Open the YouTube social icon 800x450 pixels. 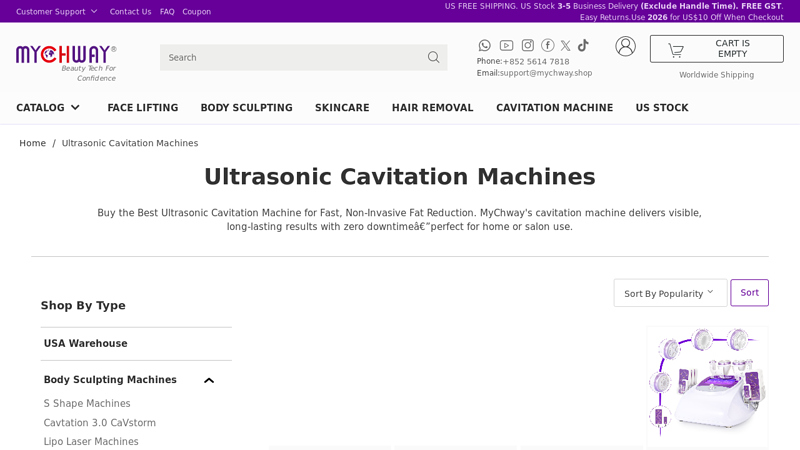[506, 45]
